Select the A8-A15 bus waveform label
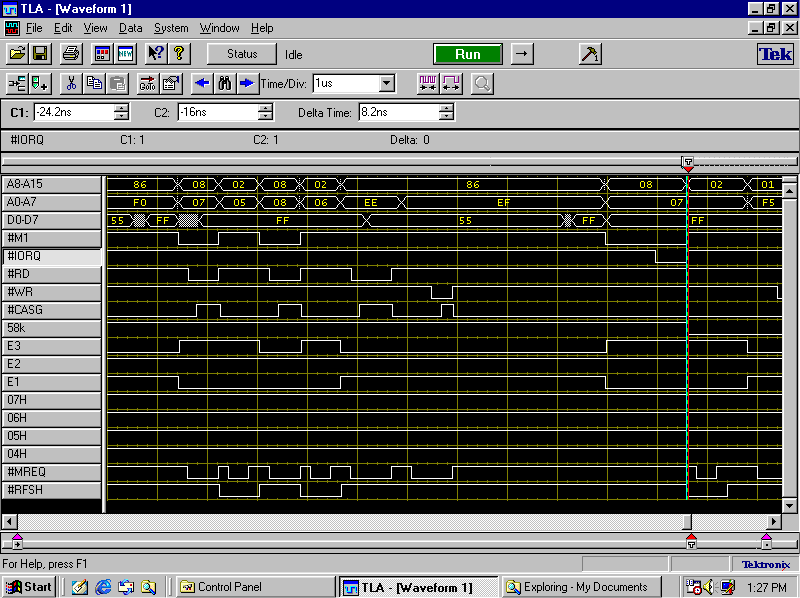This screenshot has width=800, height=598. point(52,184)
